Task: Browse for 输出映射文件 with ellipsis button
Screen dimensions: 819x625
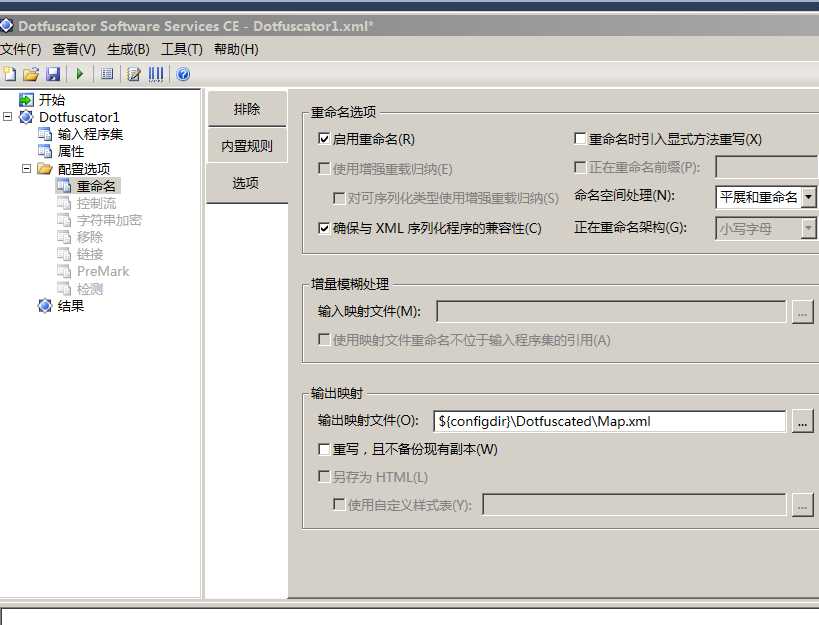Action: (x=803, y=421)
